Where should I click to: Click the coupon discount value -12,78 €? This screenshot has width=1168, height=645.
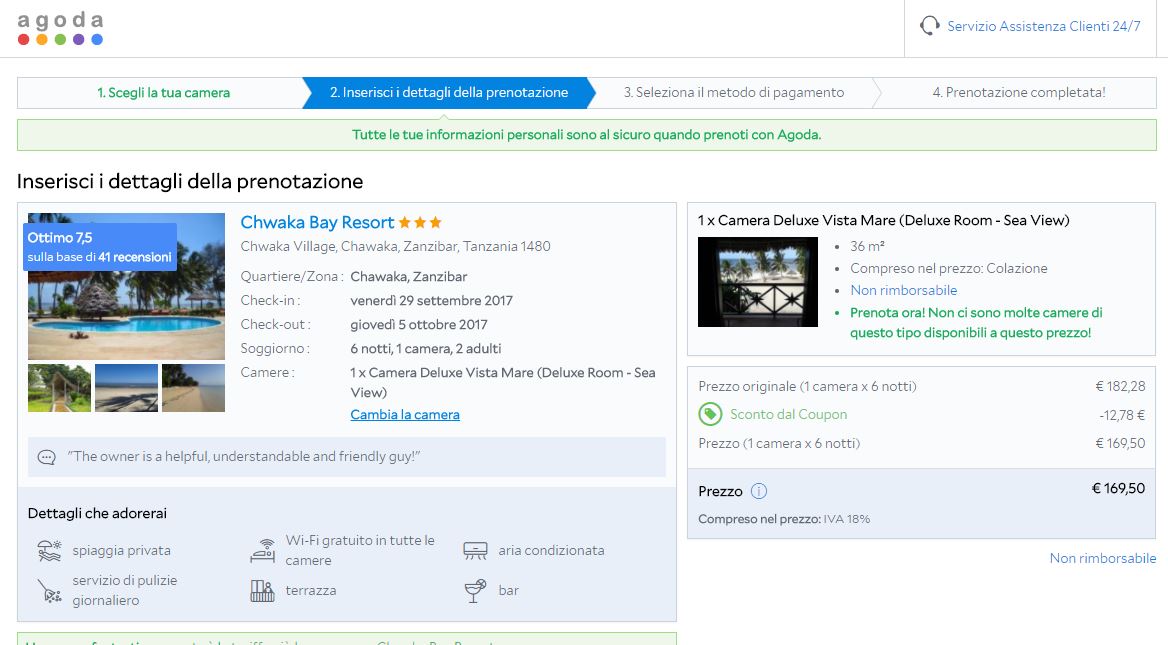click(1122, 415)
